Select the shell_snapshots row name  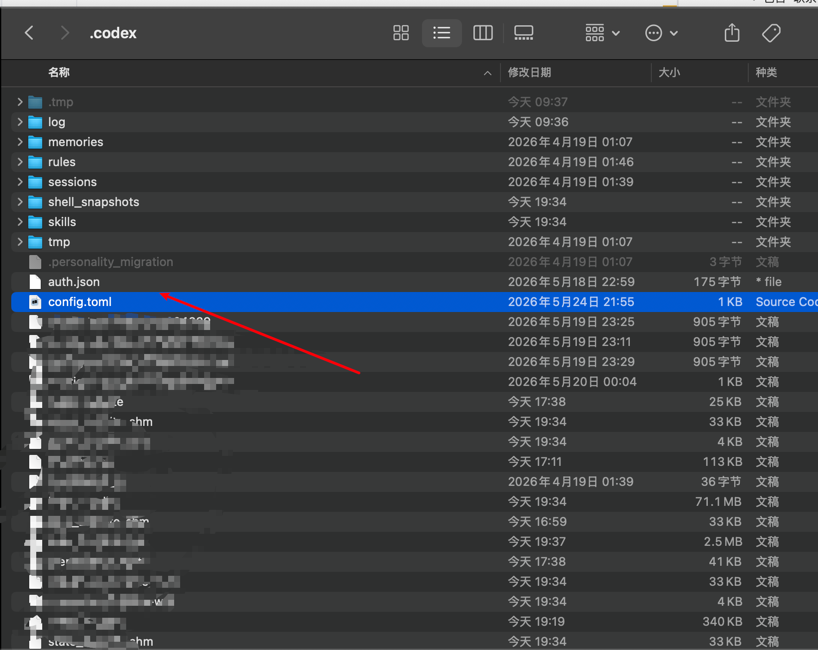93,202
